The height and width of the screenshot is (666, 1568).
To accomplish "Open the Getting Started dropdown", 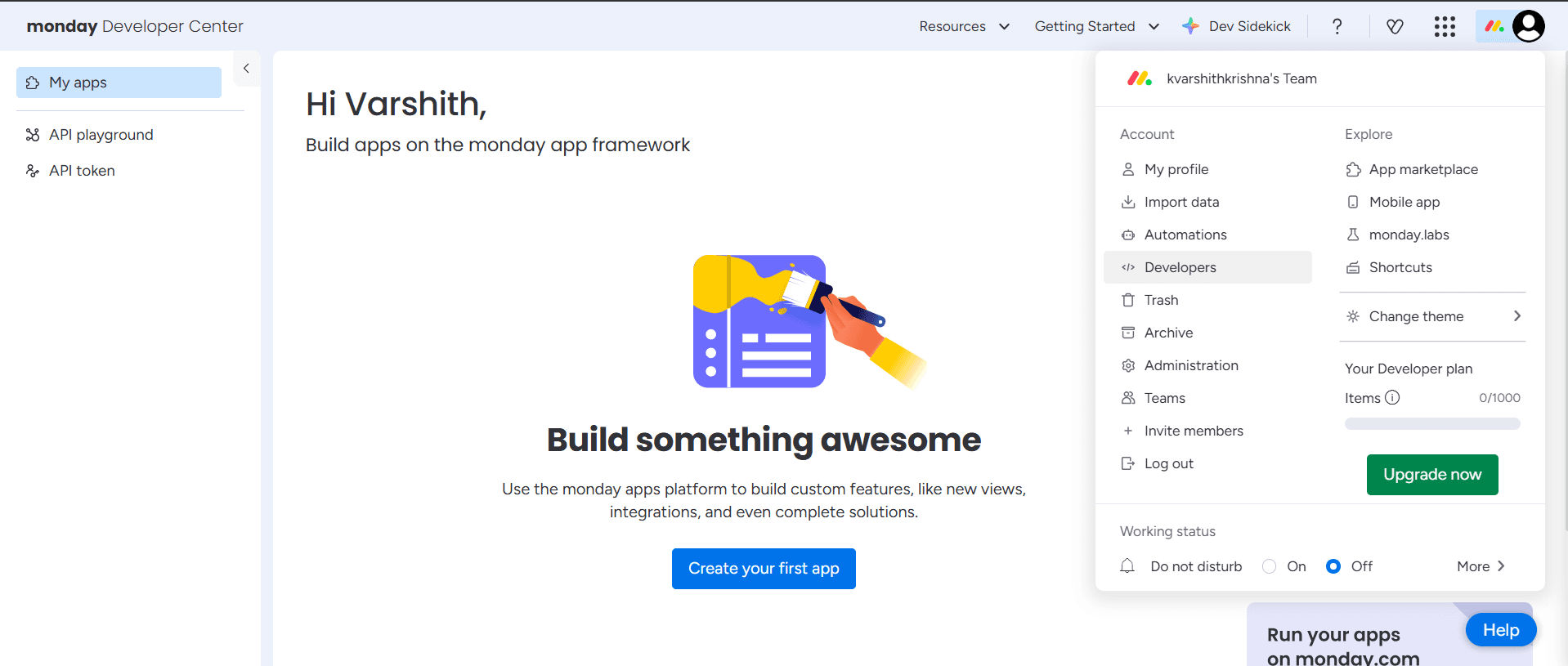I will [1096, 26].
